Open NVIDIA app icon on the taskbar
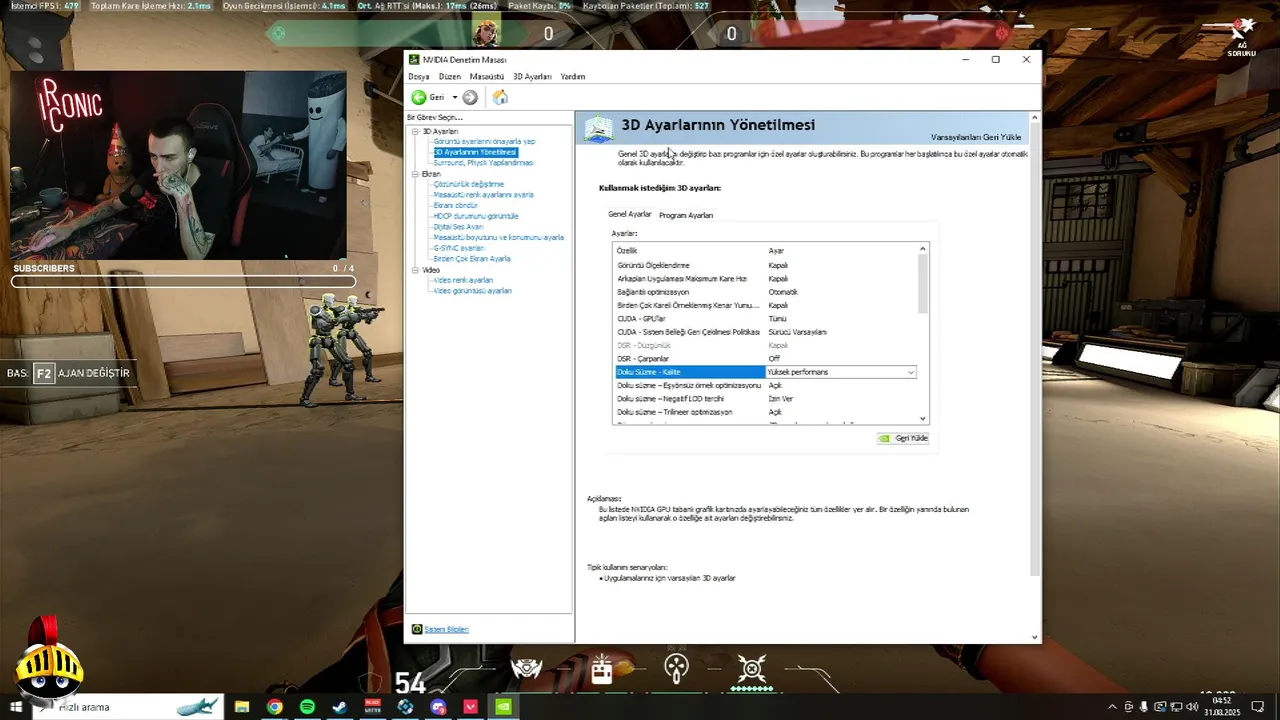1280x720 pixels. point(504,707)
